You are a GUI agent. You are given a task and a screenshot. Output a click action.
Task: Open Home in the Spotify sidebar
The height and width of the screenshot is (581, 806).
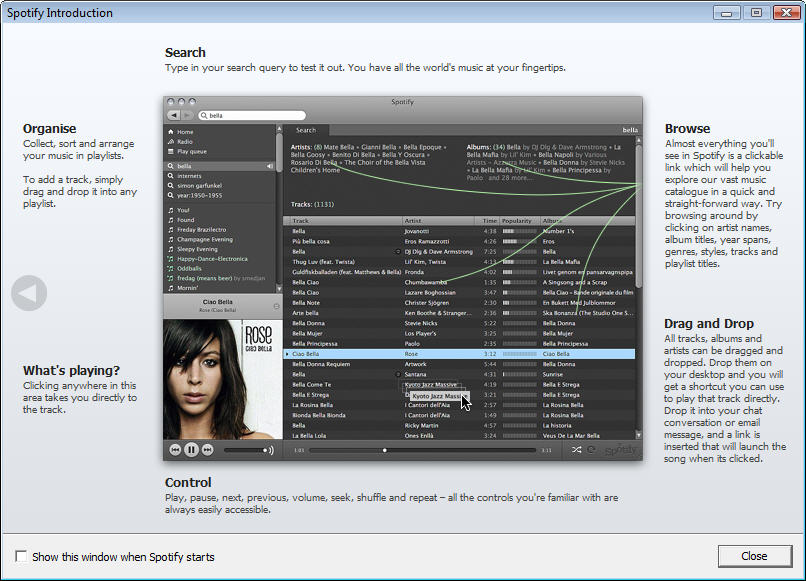click(x=185, y=132)
